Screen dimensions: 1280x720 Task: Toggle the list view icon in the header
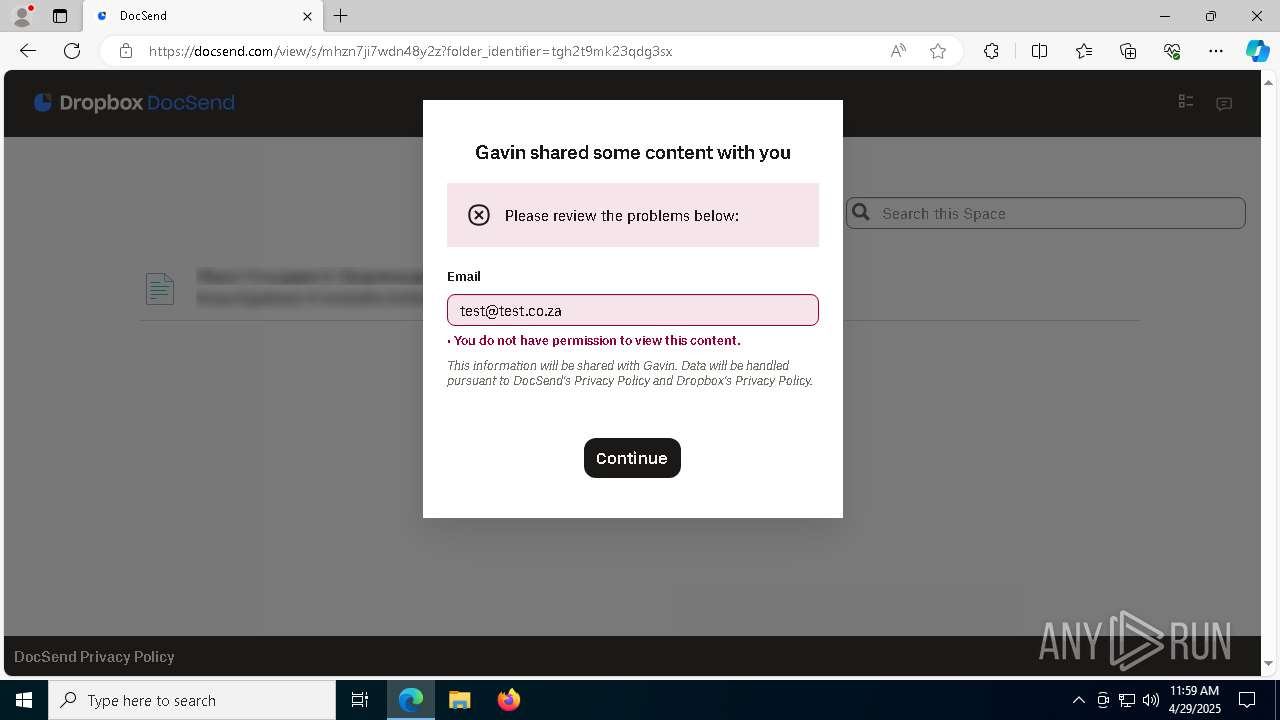[1186, 102]
